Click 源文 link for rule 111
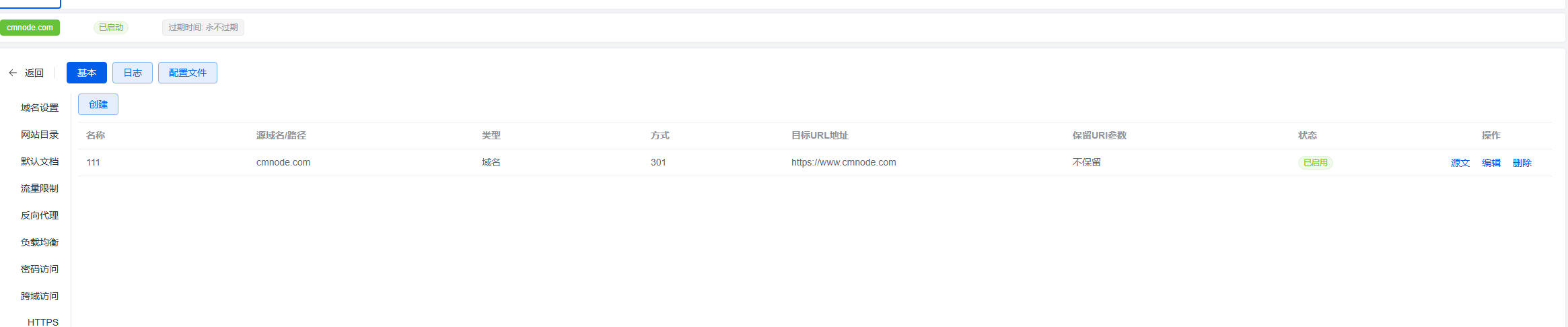The height and width of the screenshot is (327, 1568). click(1460, 163)
